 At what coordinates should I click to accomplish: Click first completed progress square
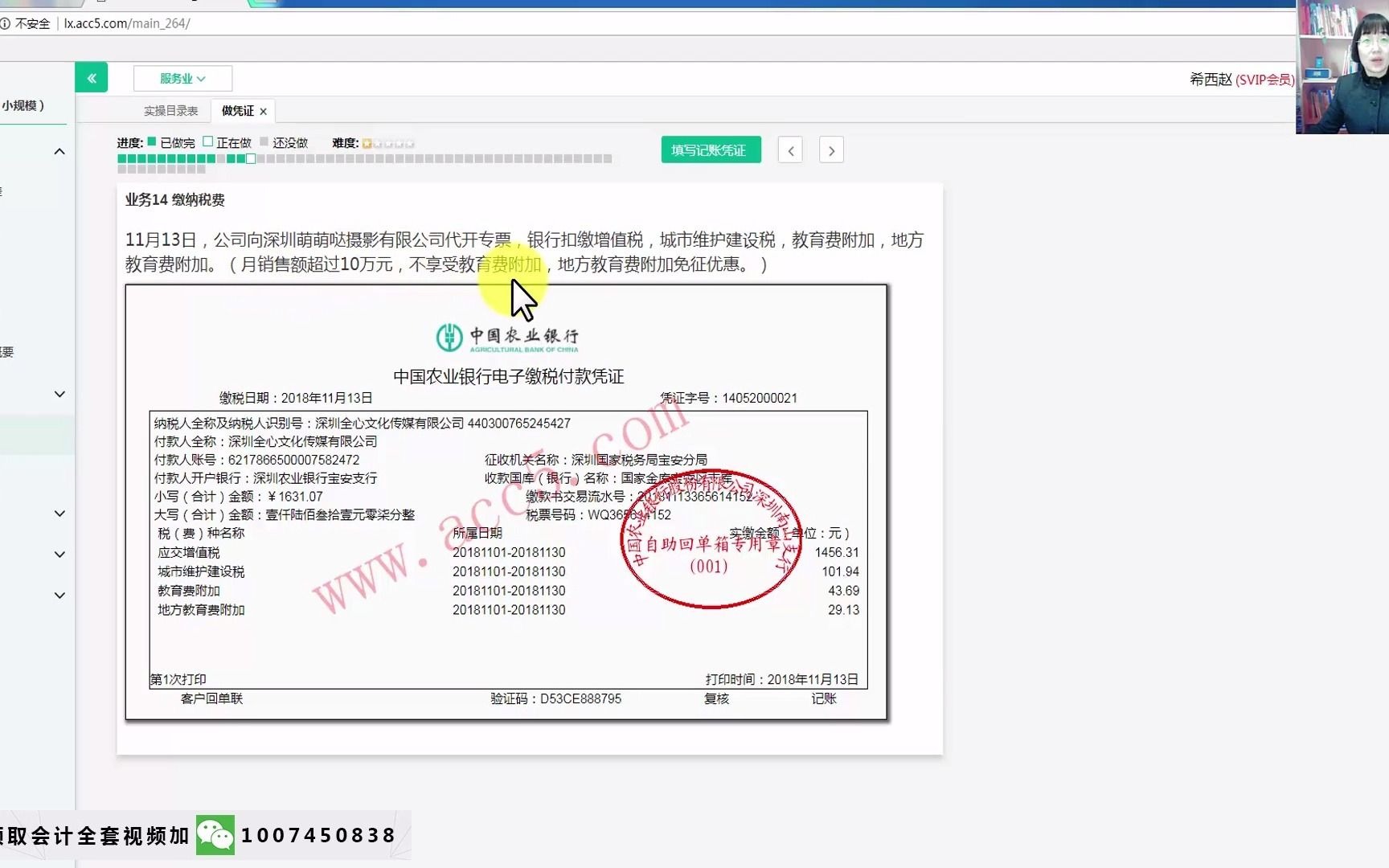(x=122, y=159)
